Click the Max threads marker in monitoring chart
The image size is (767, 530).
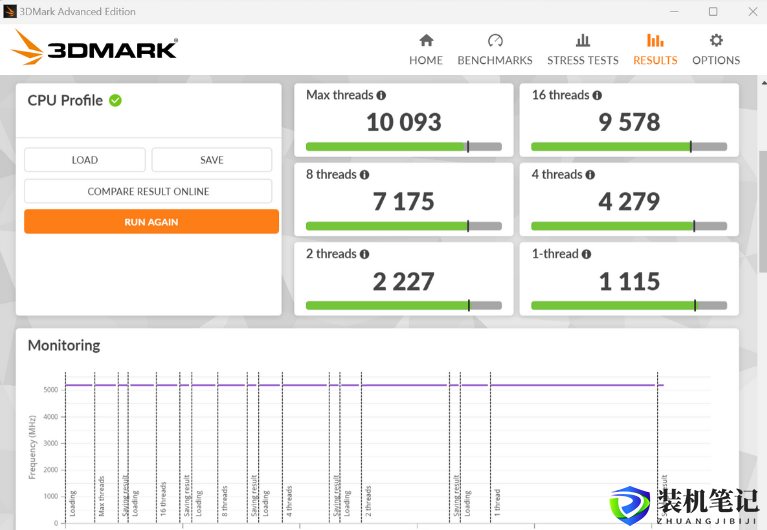(x=102, y=496)
